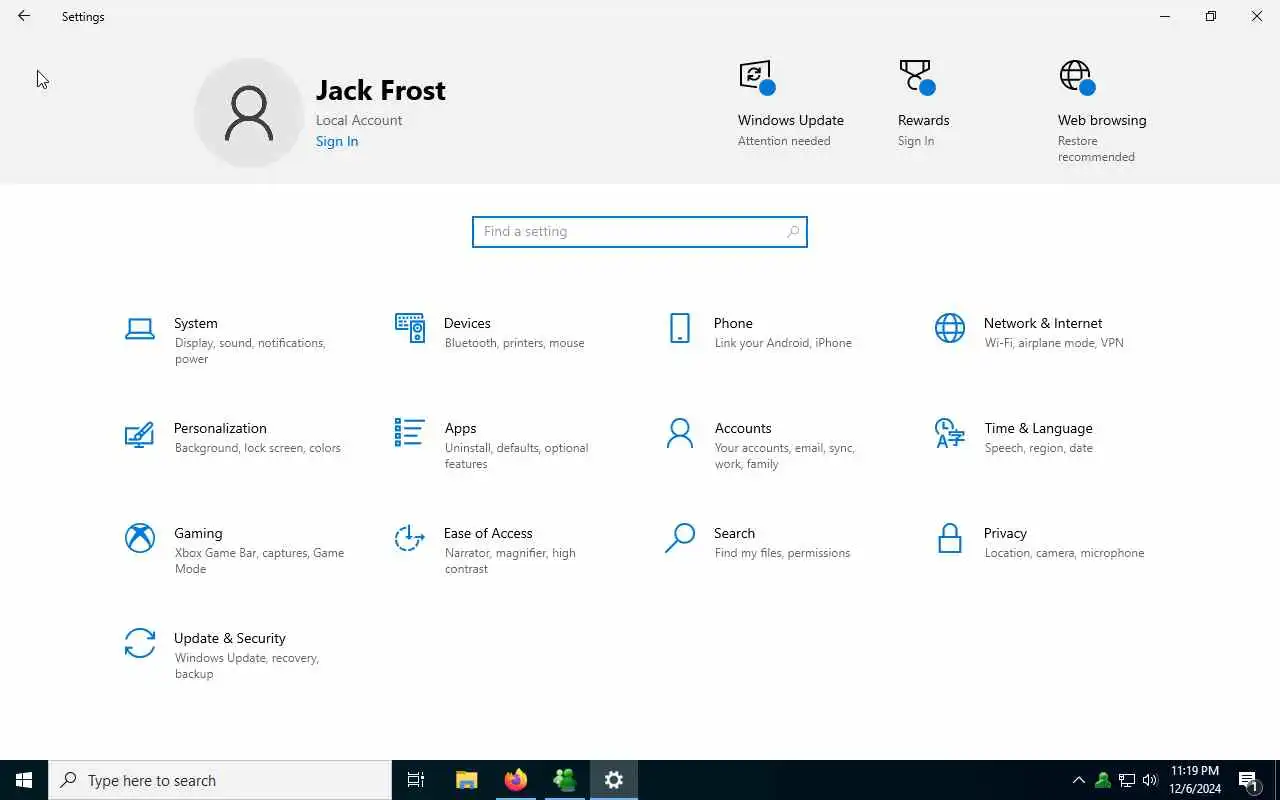Click the Gaming heading text
1280x800 pixels.
[x=198, y=533]
